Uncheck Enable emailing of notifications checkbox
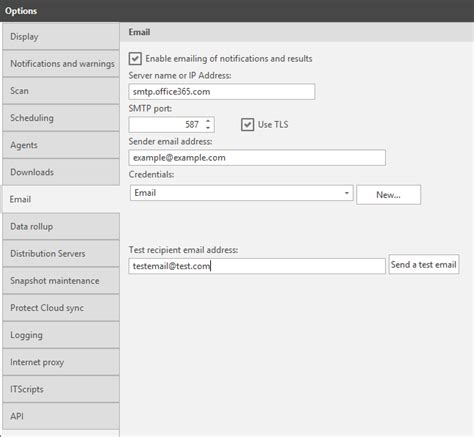This screenshot has height=437, width=474. coord(135,59)
